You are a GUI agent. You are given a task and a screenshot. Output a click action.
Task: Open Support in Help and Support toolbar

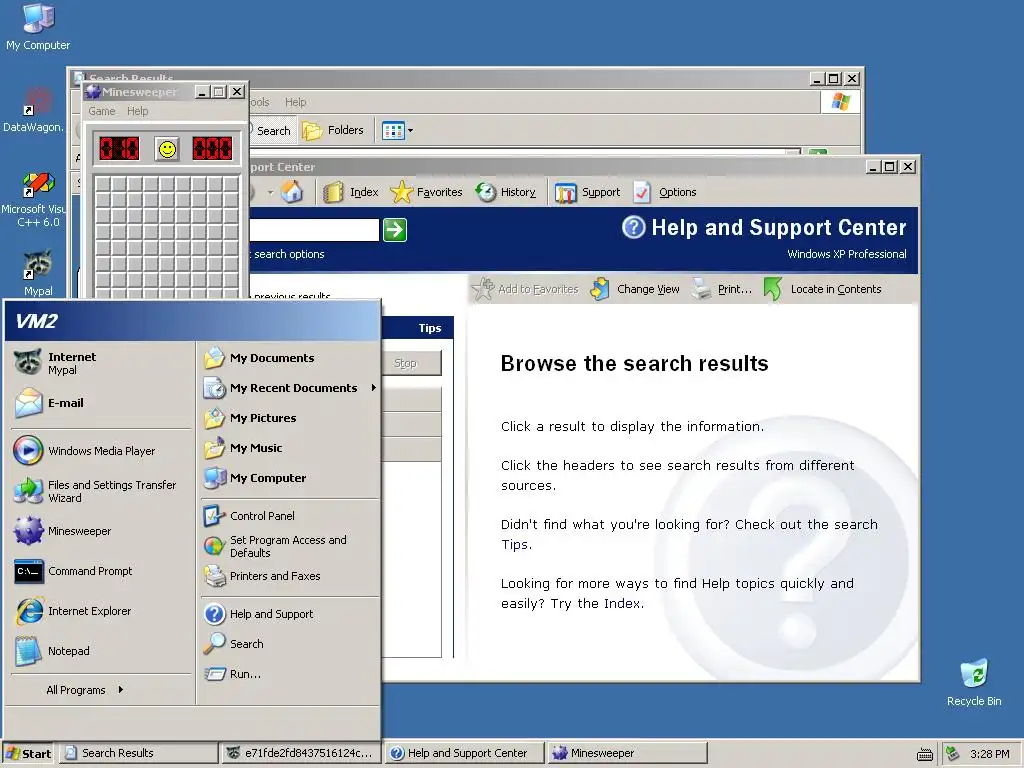point(587,192)
